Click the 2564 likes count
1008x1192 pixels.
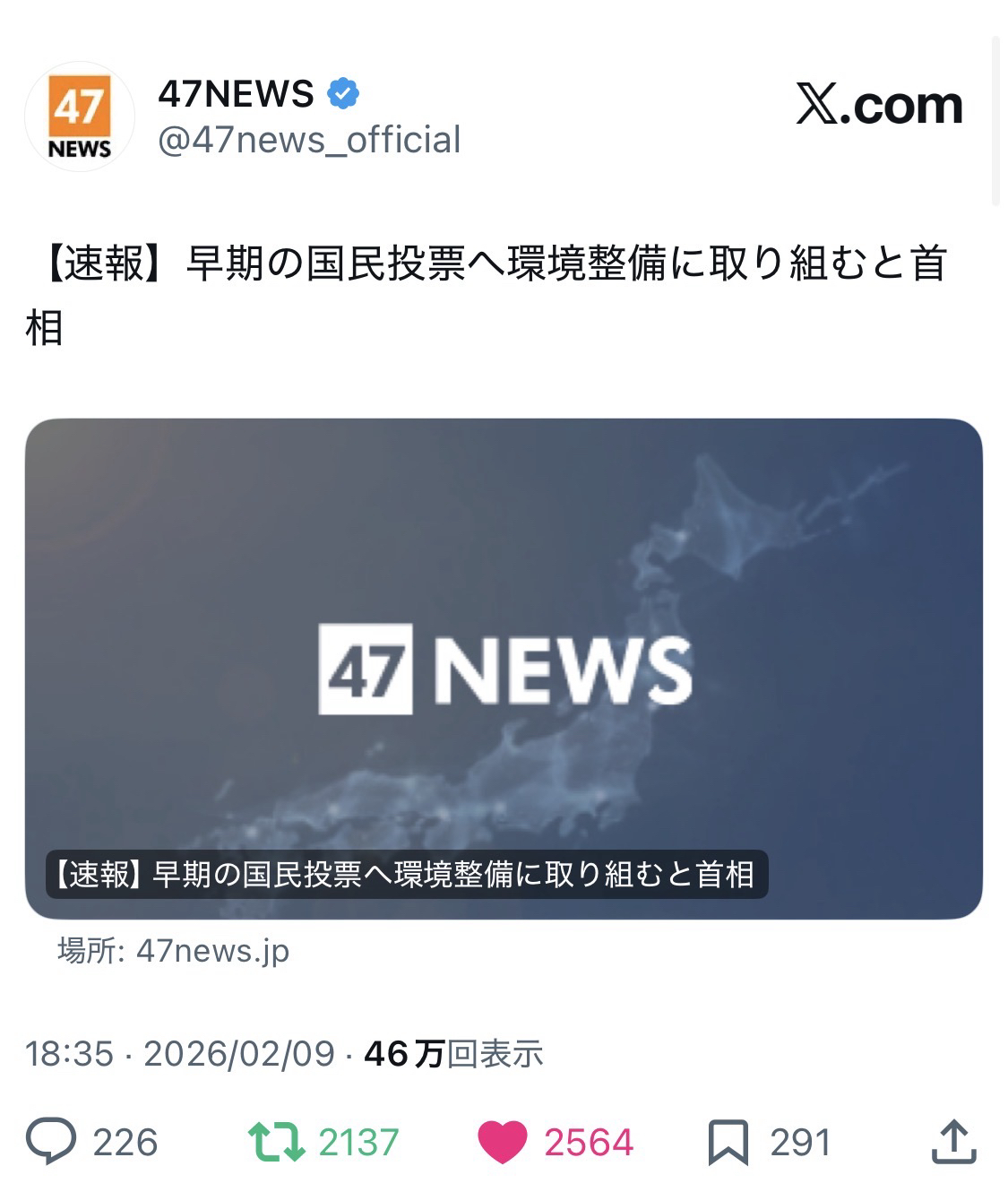coord(589,1143)
